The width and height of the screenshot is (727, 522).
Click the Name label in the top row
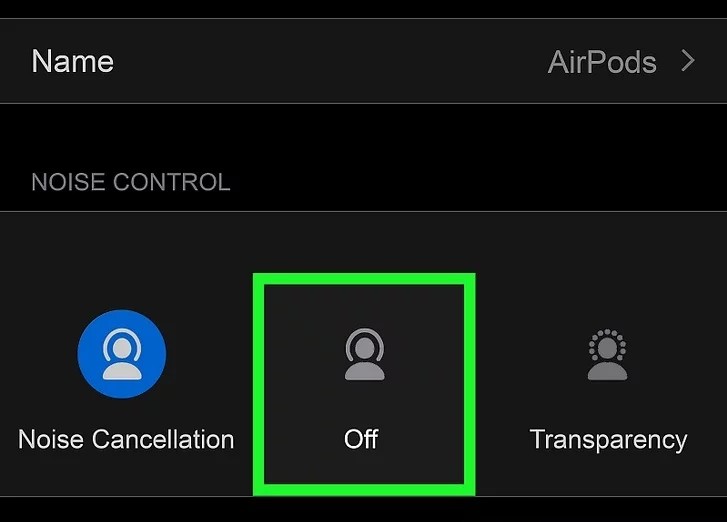pyautogui.click(x=72, y=61)
